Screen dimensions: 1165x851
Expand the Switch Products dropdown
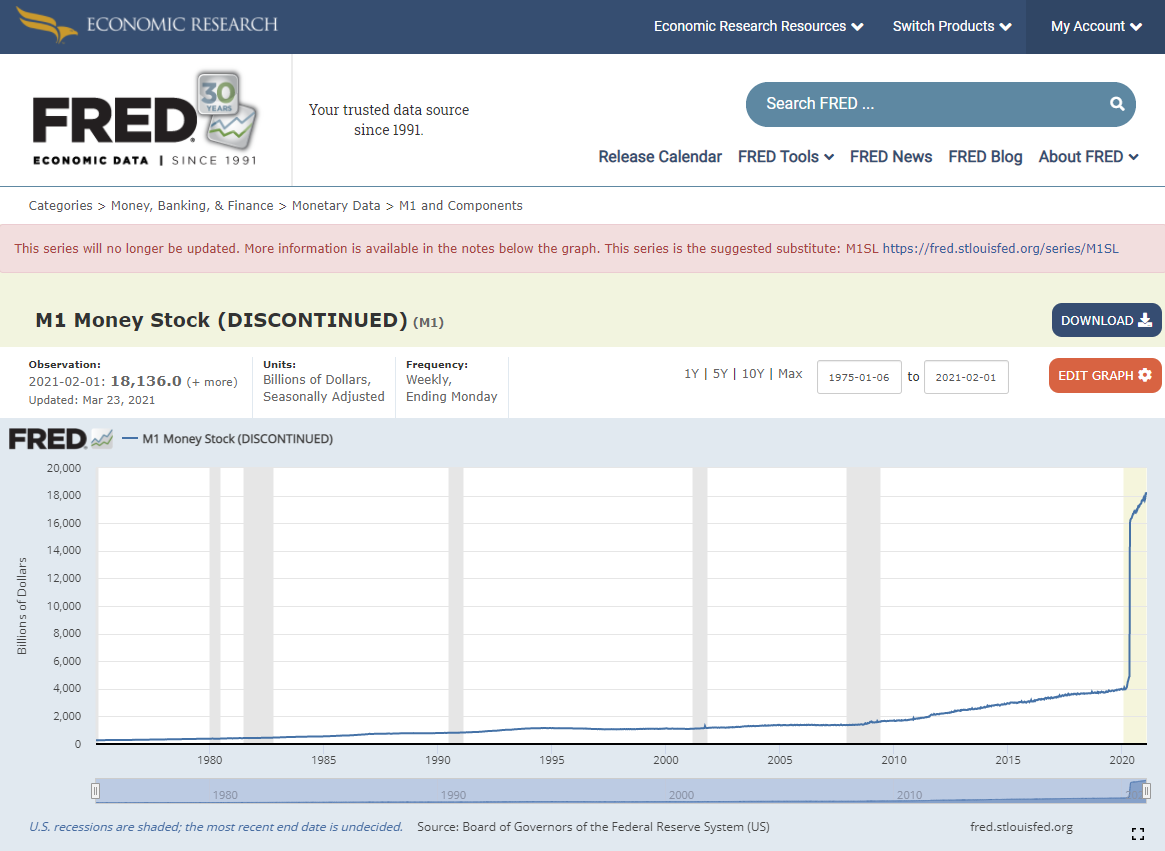coord(951,26)
